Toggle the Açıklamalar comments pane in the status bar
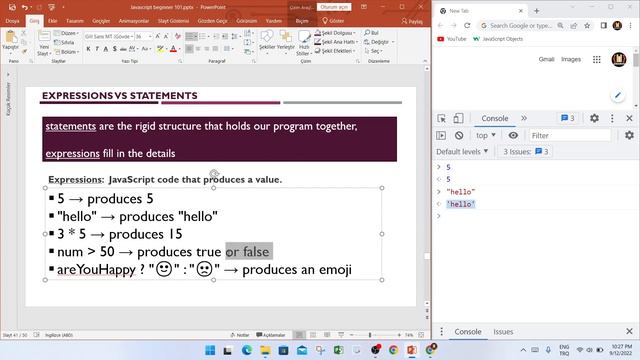Image resolution: width=640 pixels, height=360 pixels. [x=271, y=335]
